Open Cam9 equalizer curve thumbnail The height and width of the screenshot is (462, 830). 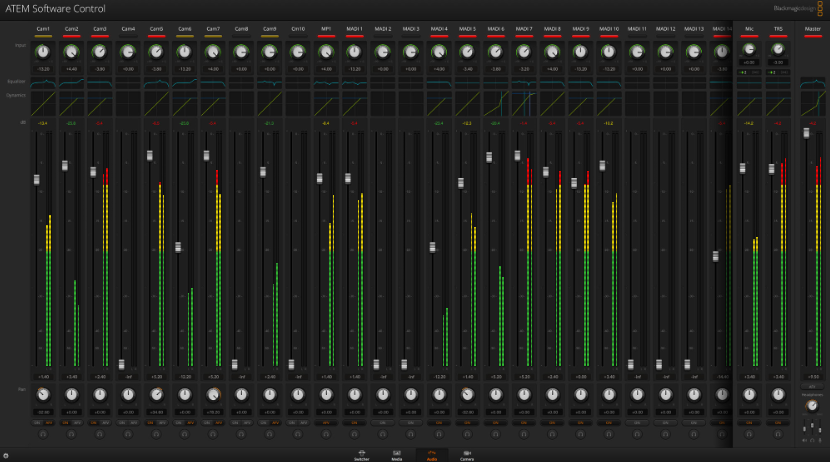pyautogui.click(x=269, y=83)
